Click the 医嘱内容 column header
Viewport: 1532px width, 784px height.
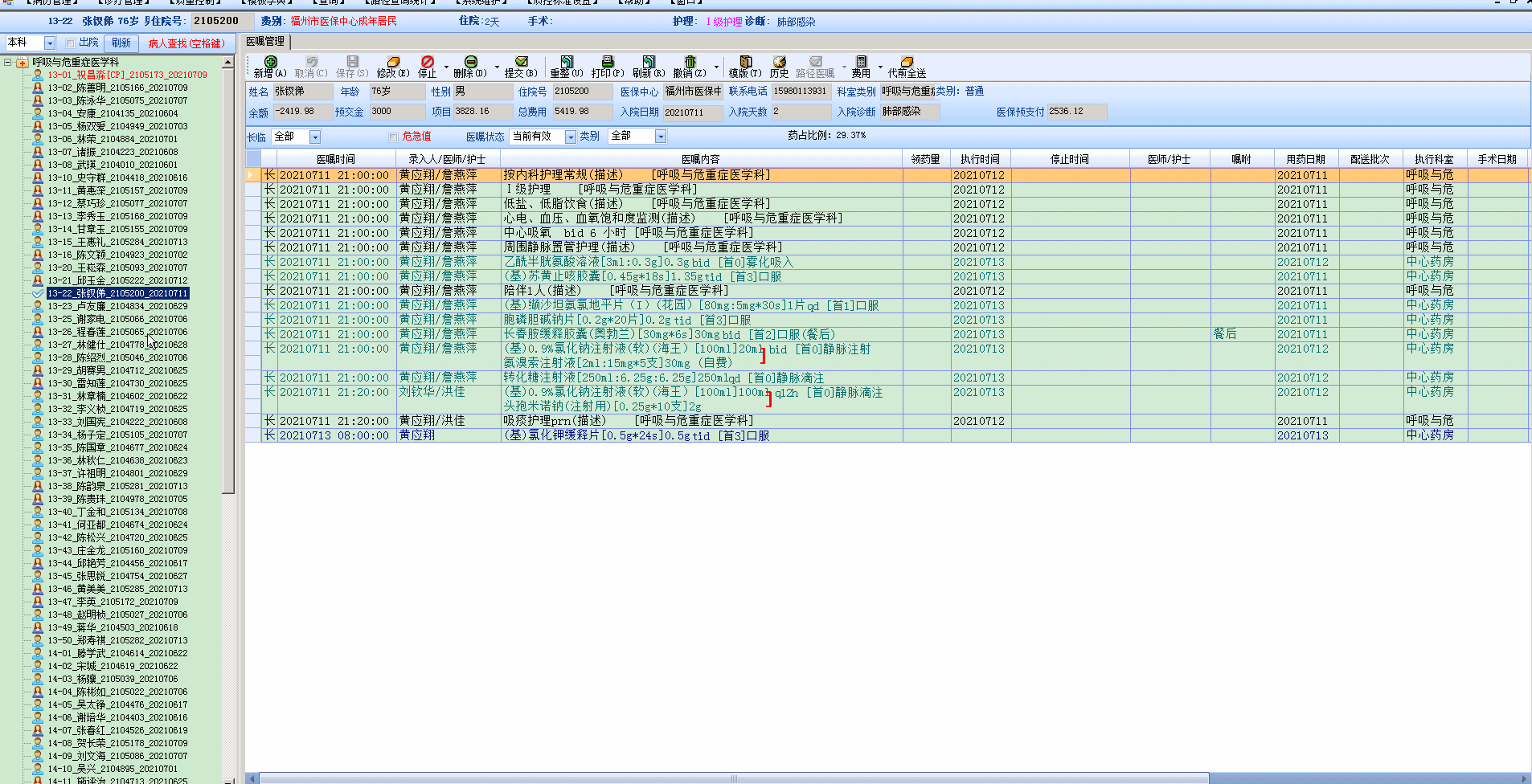(701, 159)
